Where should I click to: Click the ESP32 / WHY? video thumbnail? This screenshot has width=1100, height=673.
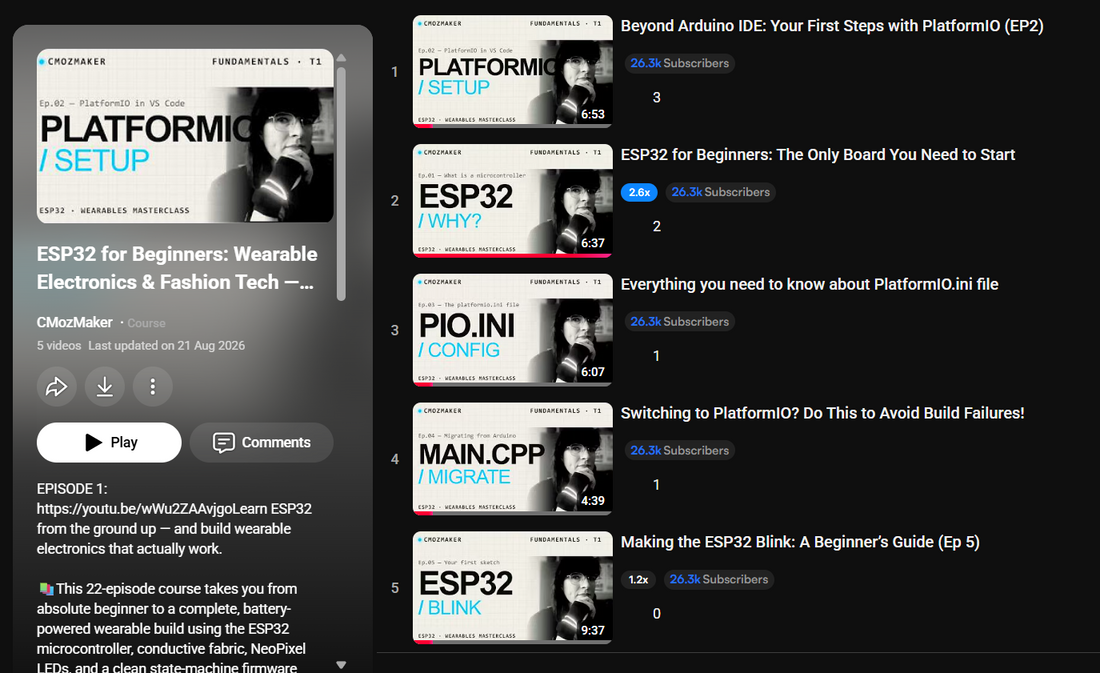pos(512,201)
